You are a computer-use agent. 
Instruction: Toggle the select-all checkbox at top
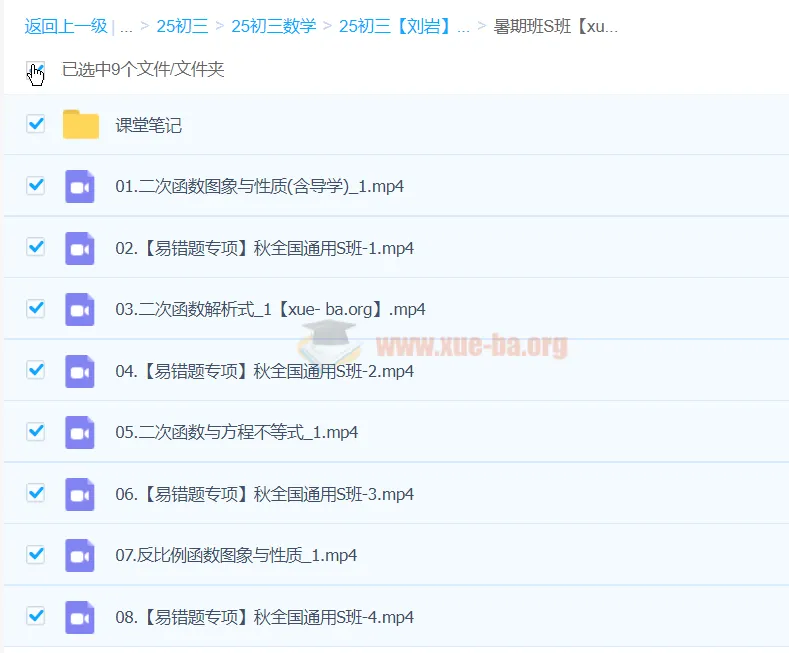pos(36,71)
